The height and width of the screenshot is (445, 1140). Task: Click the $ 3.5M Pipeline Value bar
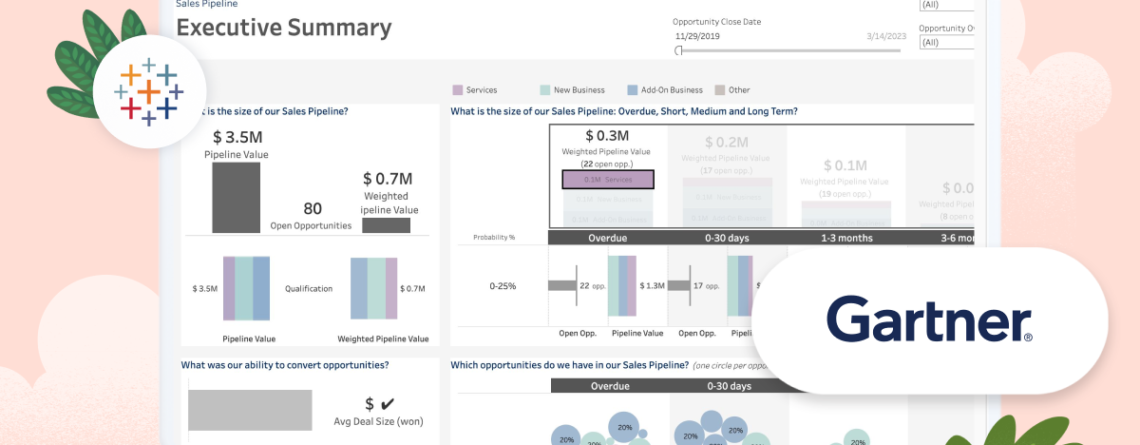coord(236,198)
